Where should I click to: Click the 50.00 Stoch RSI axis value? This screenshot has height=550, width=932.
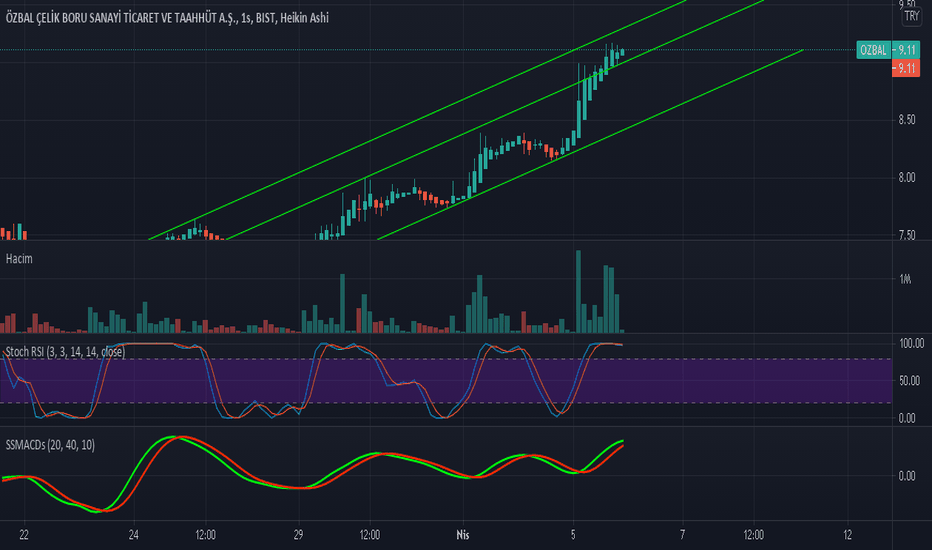[909, 381]
